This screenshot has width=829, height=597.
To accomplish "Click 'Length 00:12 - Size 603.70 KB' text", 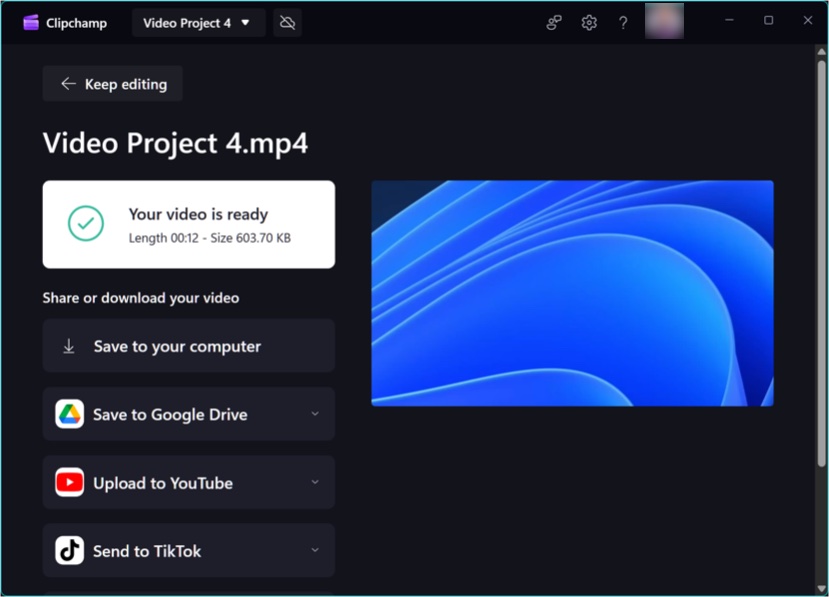I will click(209, 238).
